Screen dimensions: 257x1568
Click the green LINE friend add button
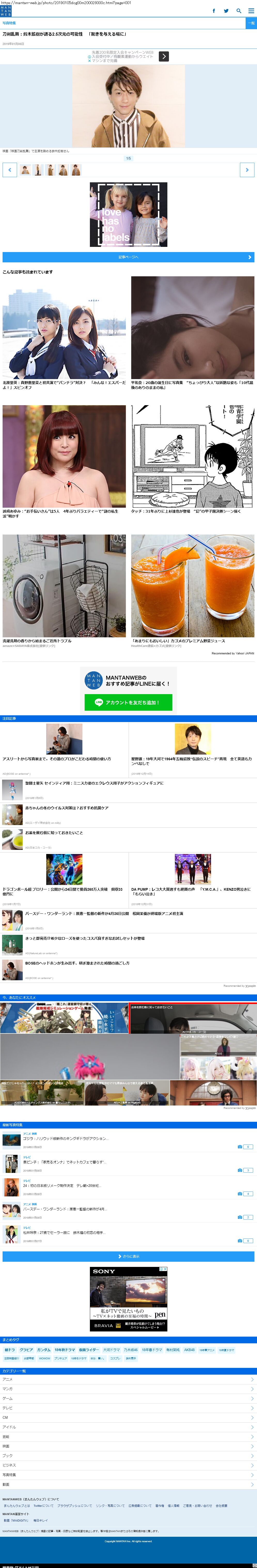point(129,702)
